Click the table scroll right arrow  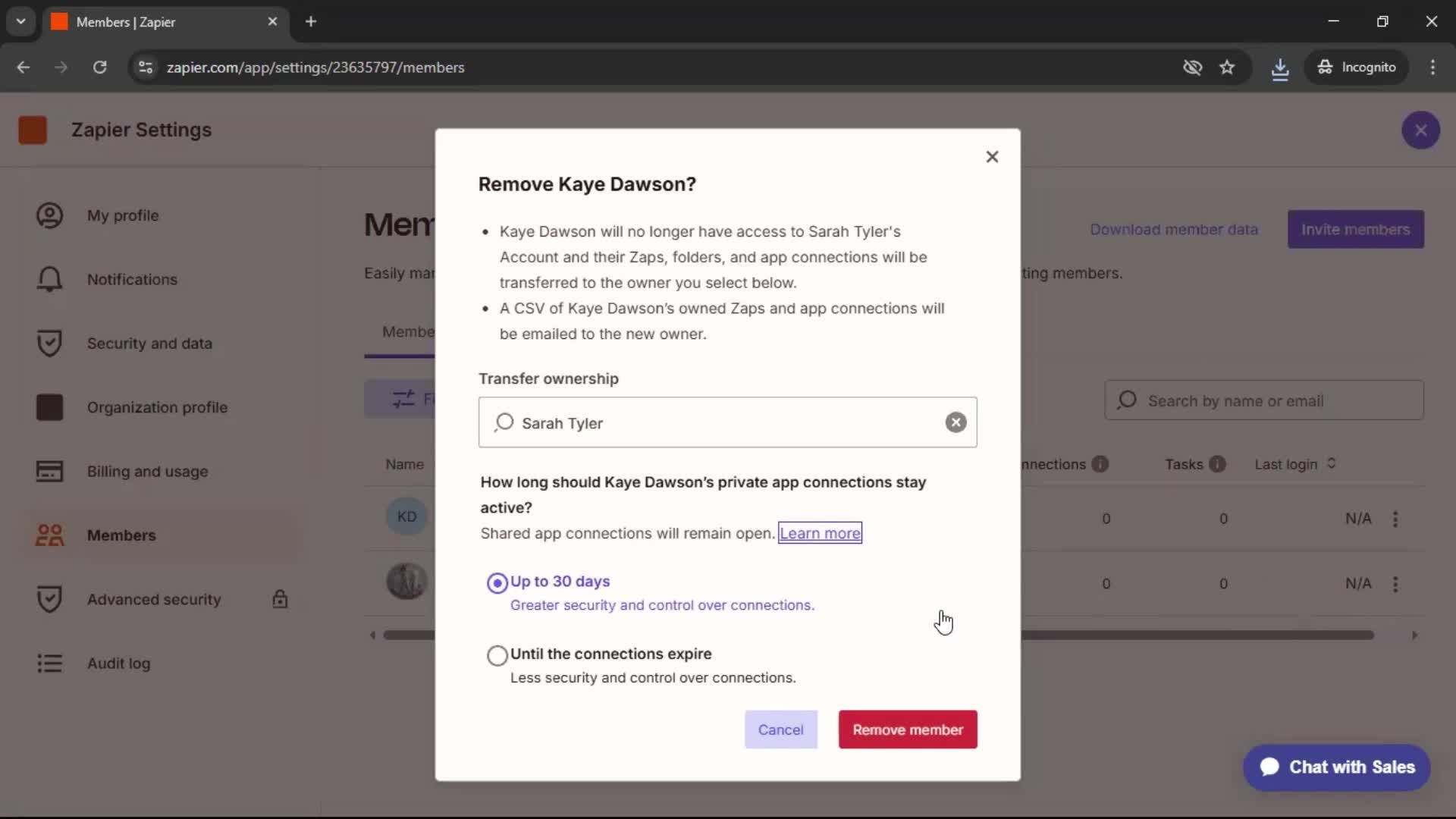coord(1414,635)
